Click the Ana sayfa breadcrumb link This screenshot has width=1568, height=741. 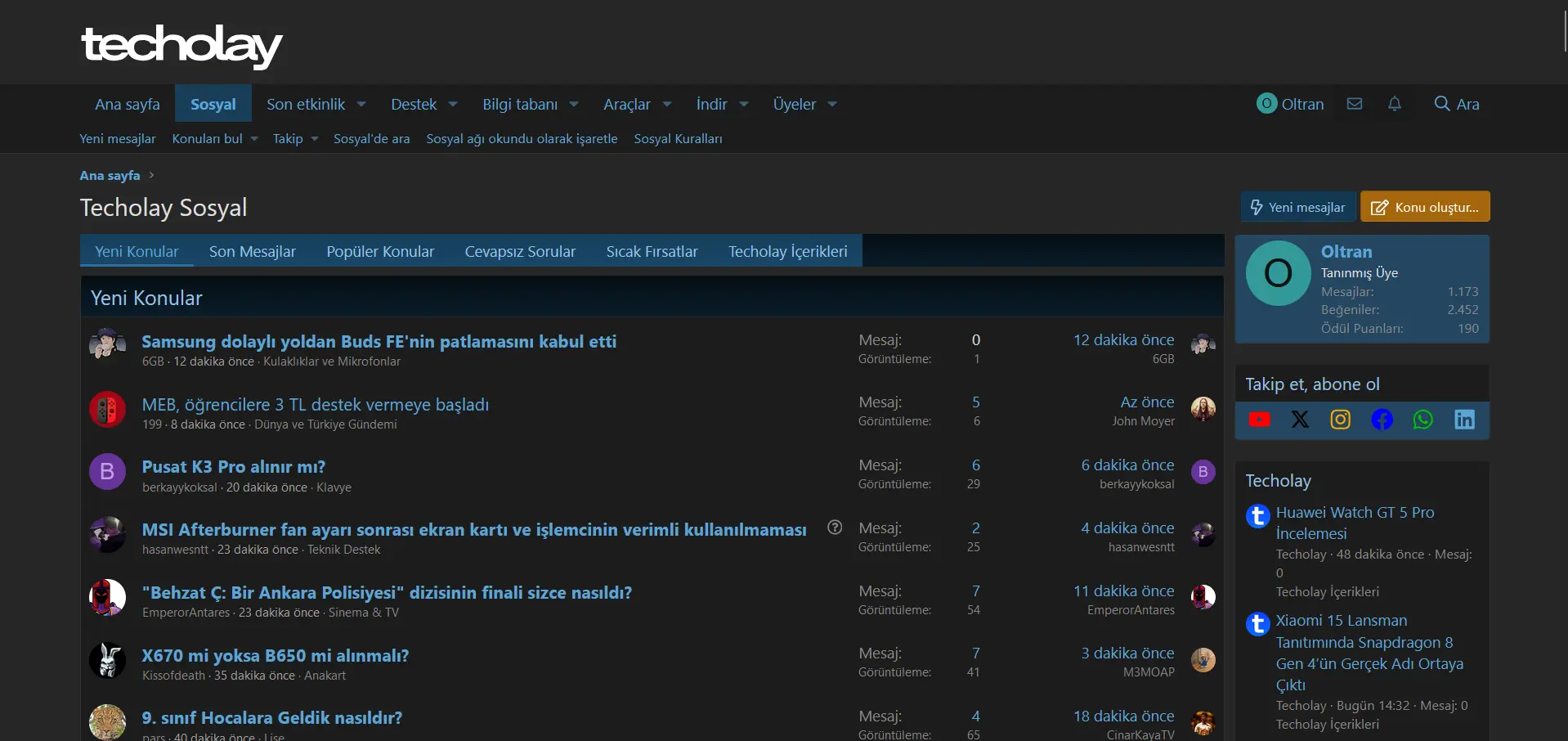click(110, 175)
